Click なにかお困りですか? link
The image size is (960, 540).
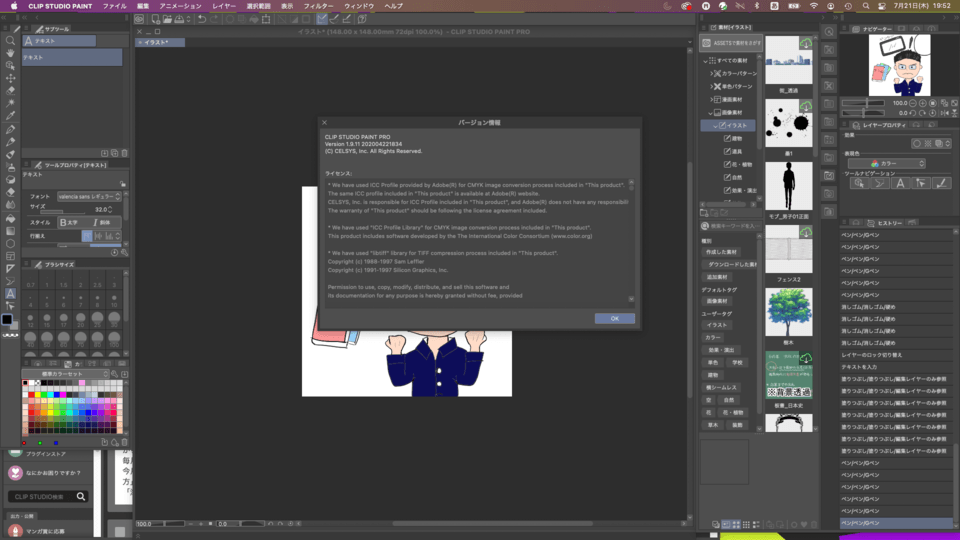(x=53, y=473)
